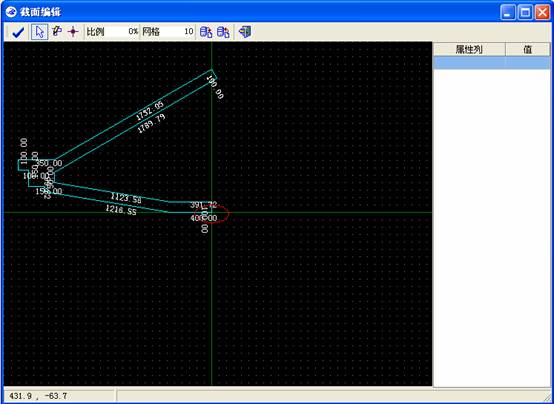554x404 pixels.
Task: Confirm section edit with the blue checkmark
Action: (18, 32)
